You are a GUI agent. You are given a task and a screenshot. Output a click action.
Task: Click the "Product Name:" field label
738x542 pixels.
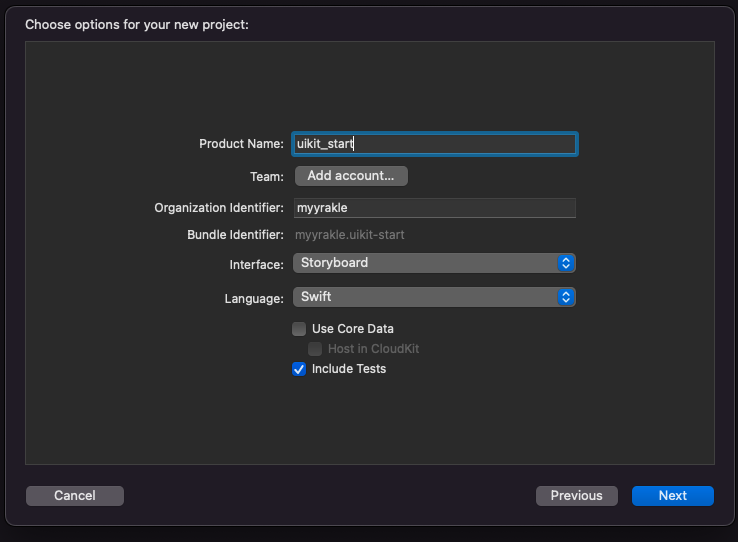click(x=242, y=144)
